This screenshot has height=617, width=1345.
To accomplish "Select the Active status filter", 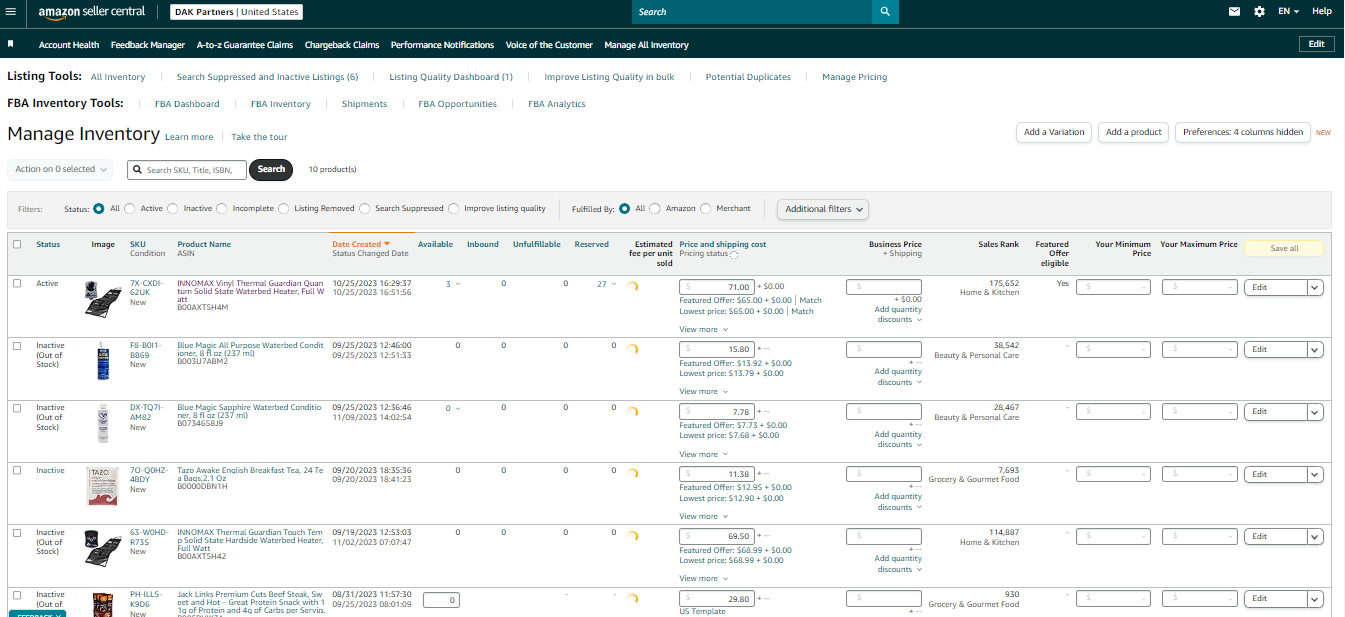I will click(x=129, y=209).
